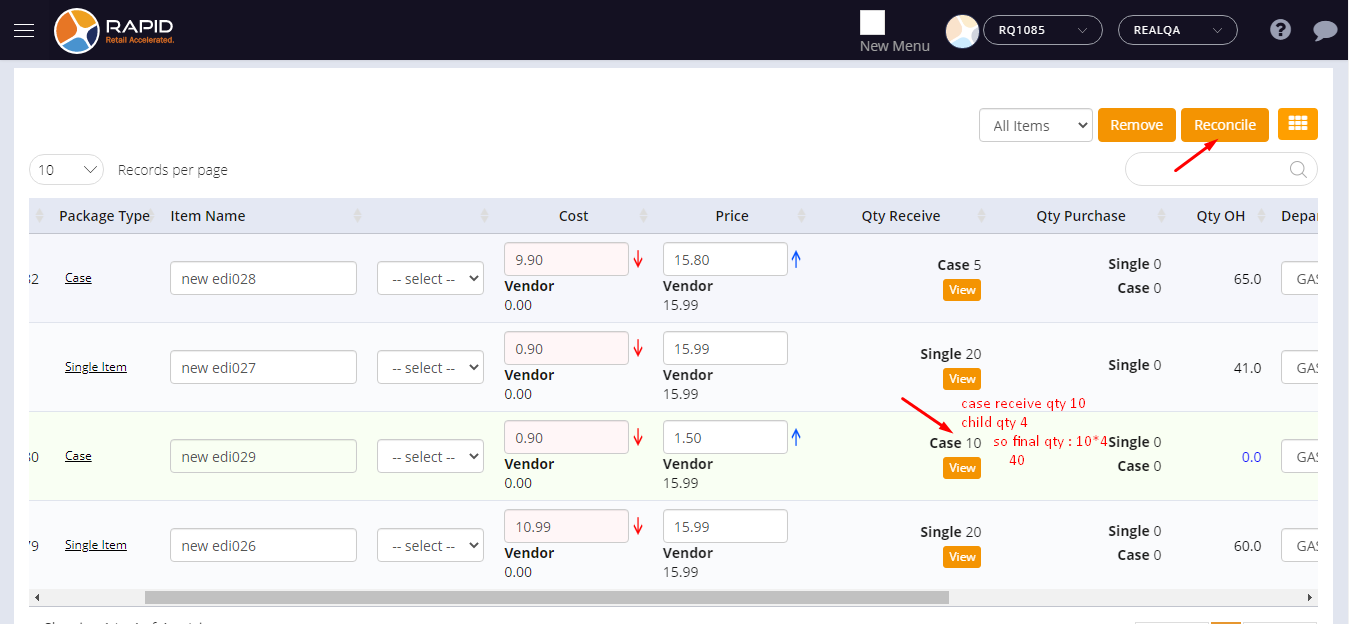Open the Single Item link for new edi027

[96, 367]
